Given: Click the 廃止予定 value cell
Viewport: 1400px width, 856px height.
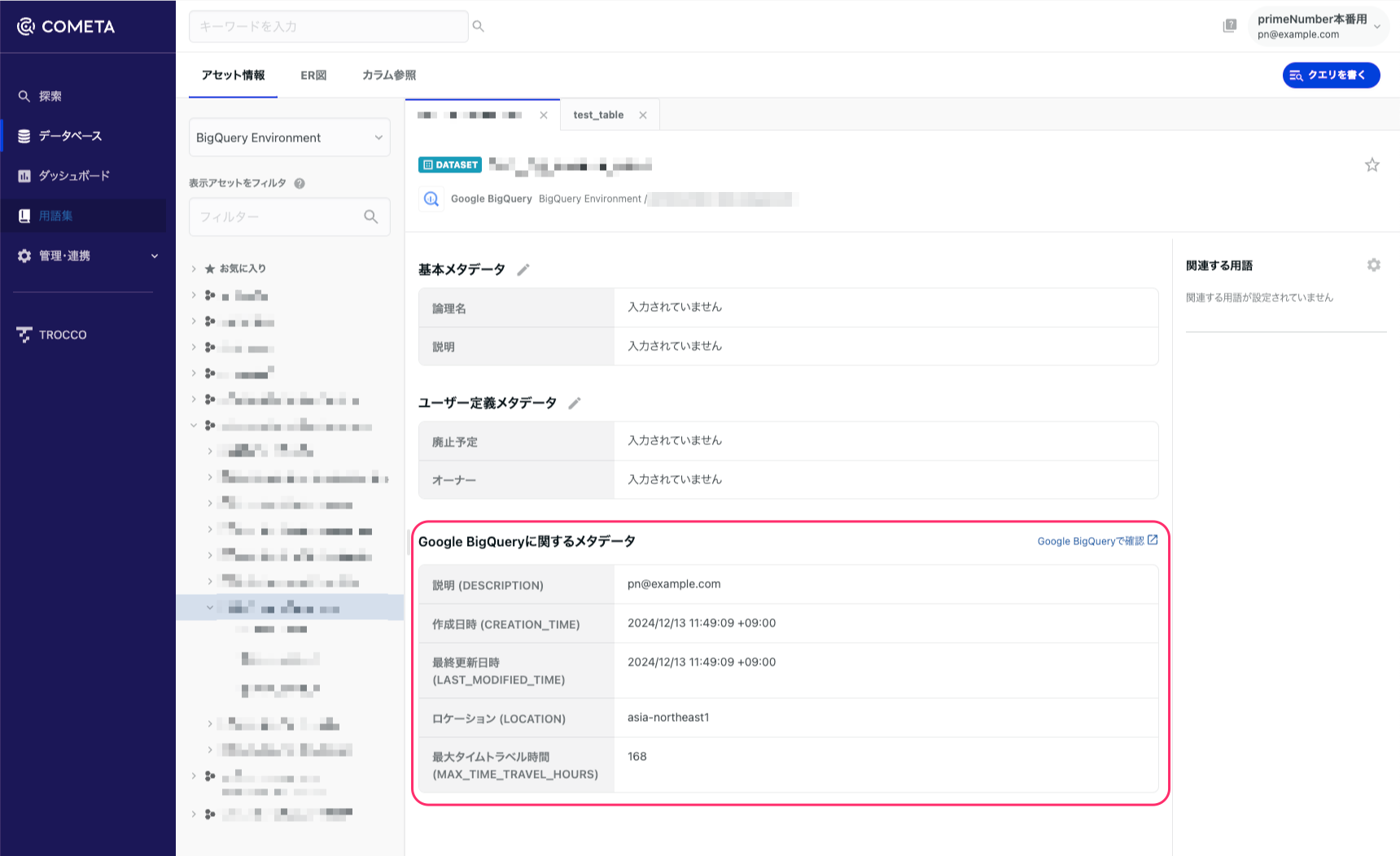Looking at the screenshot, I should coord(886,441).
